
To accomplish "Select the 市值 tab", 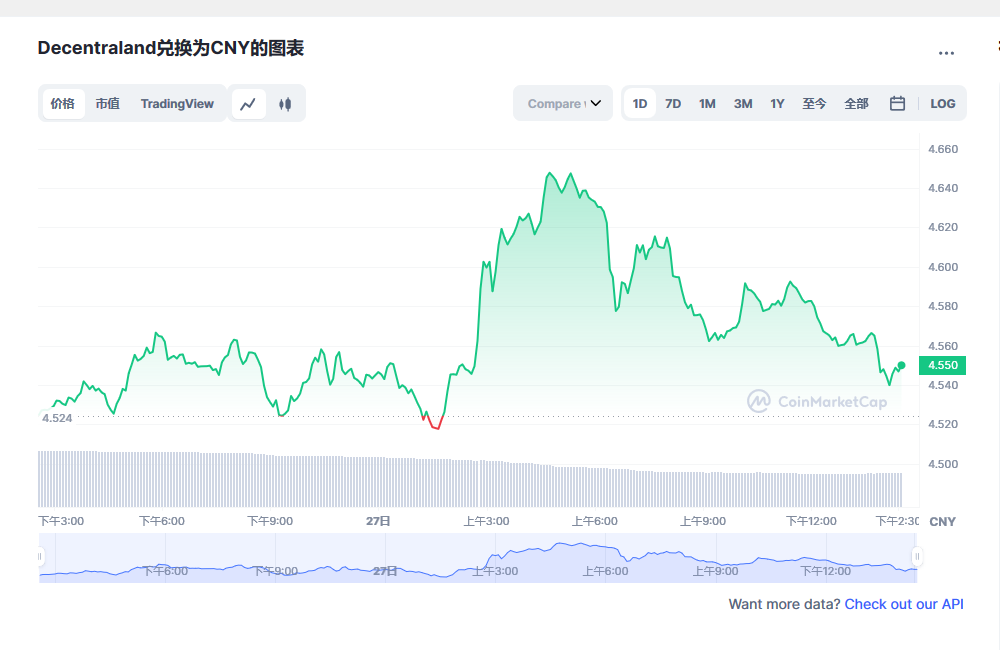I will pos(108,103).
